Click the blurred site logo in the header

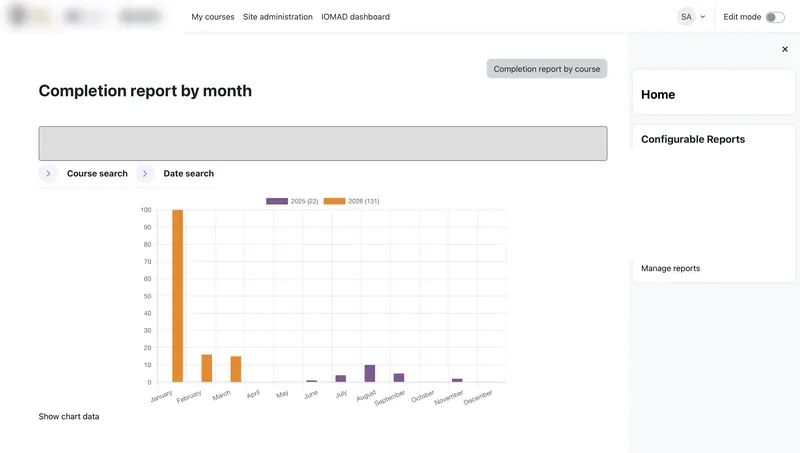point(85,16)
